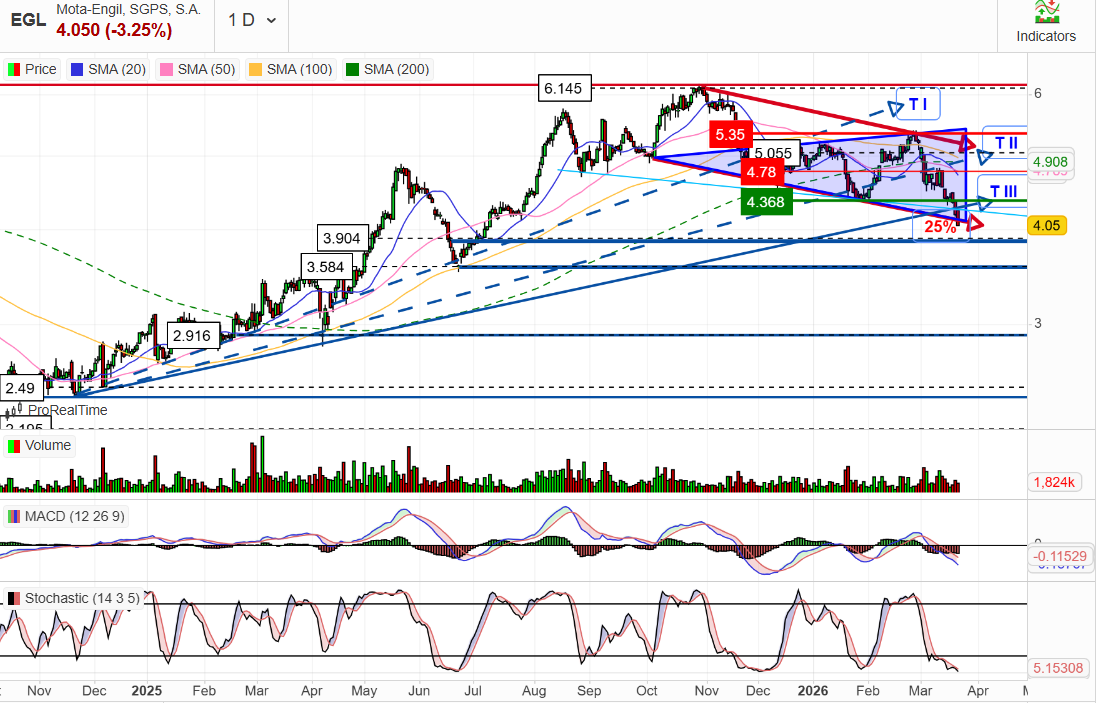
Task: Click the Price candle icon in legend
Action: pos(13,69)
